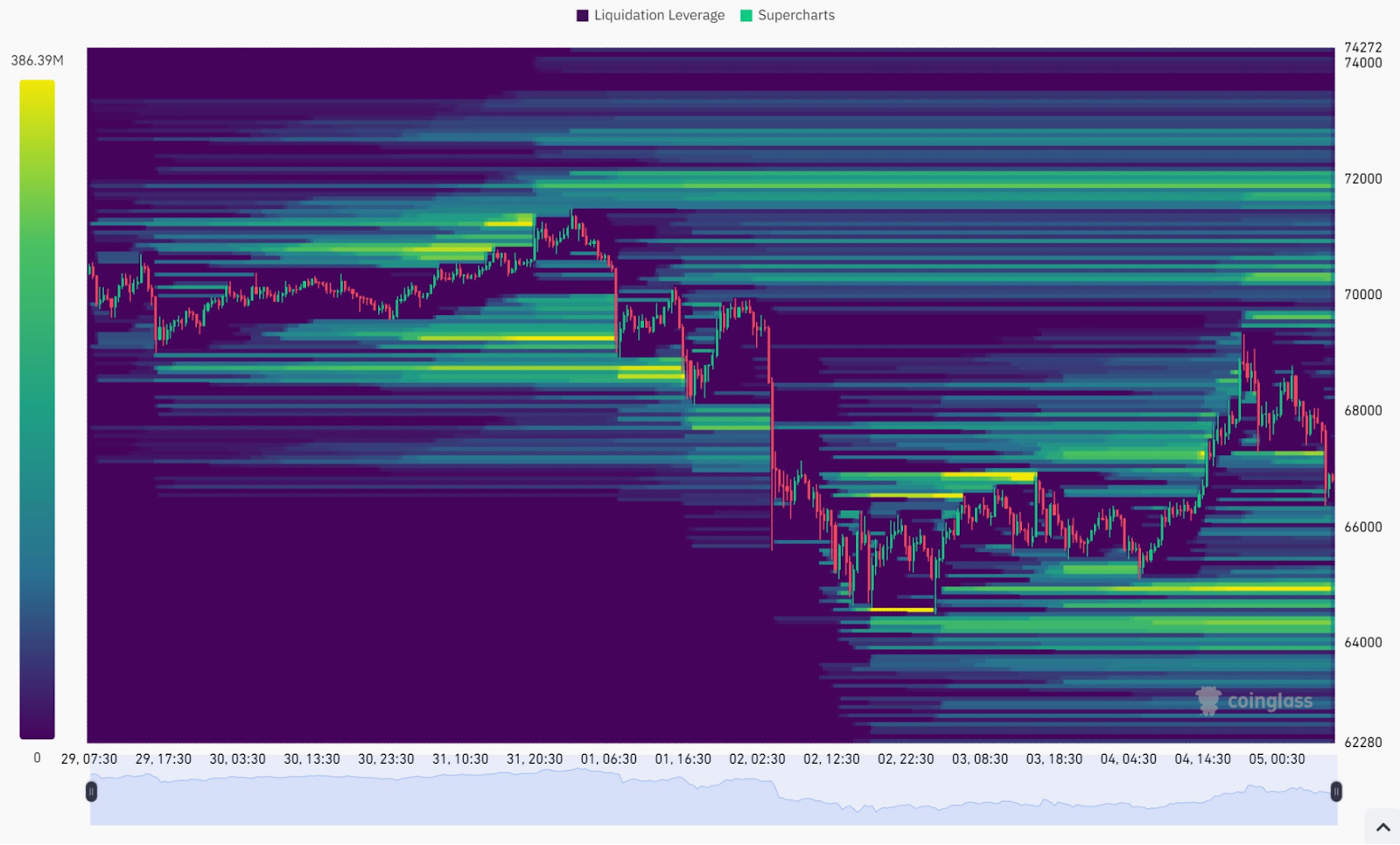Select the "02, 12:30" time axis label
Image resolution: width=1400 pixels, height=845 pixels.
tap(831, 759)
